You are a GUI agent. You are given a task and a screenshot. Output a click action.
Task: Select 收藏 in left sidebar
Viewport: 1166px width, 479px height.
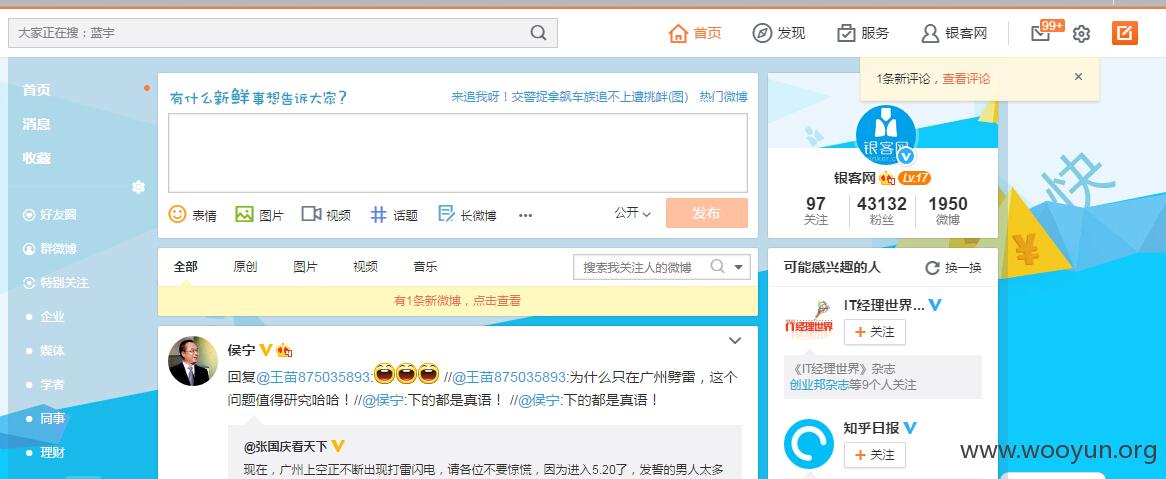click(x=36, y=158)
